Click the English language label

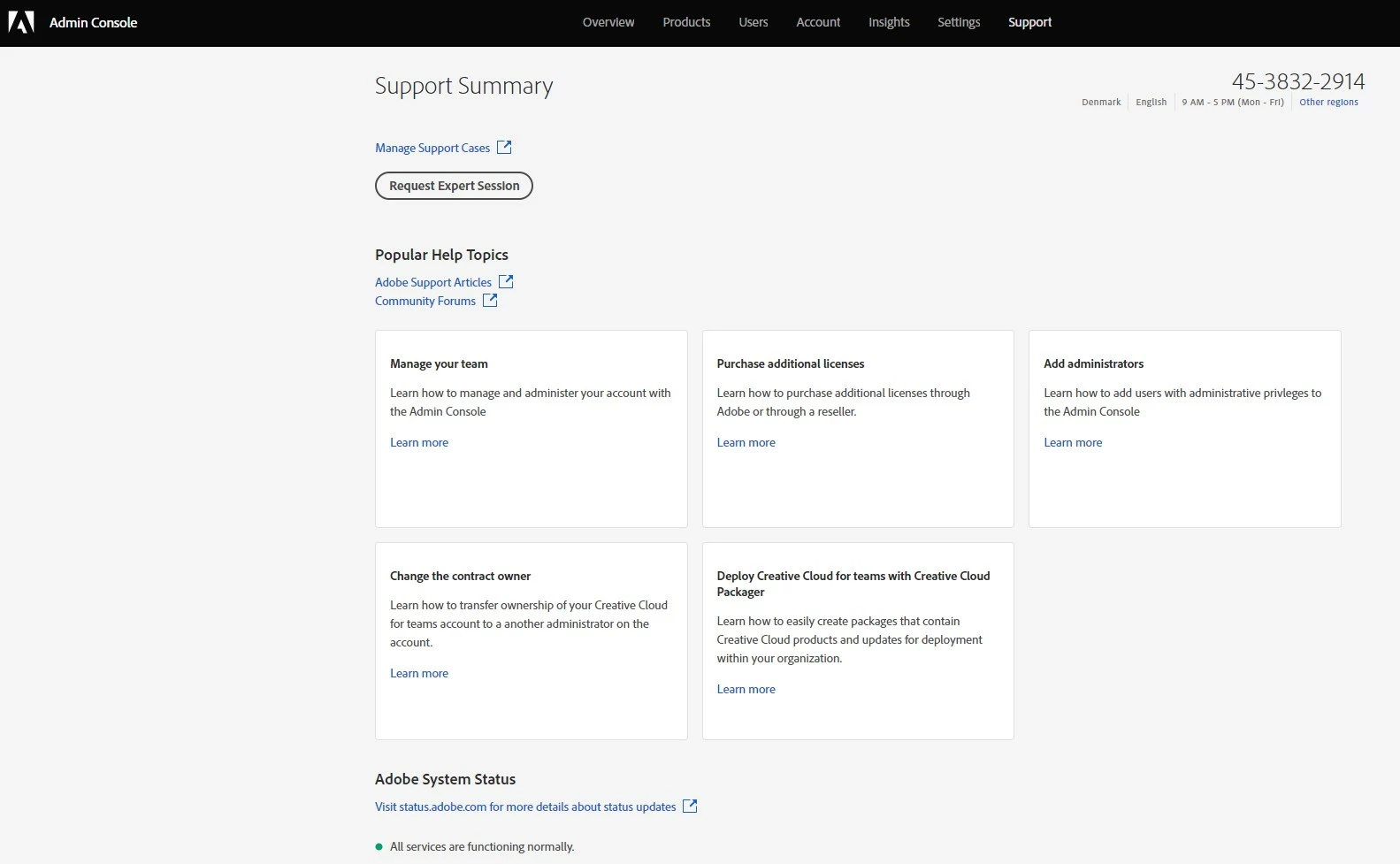tap(1151, 102)
